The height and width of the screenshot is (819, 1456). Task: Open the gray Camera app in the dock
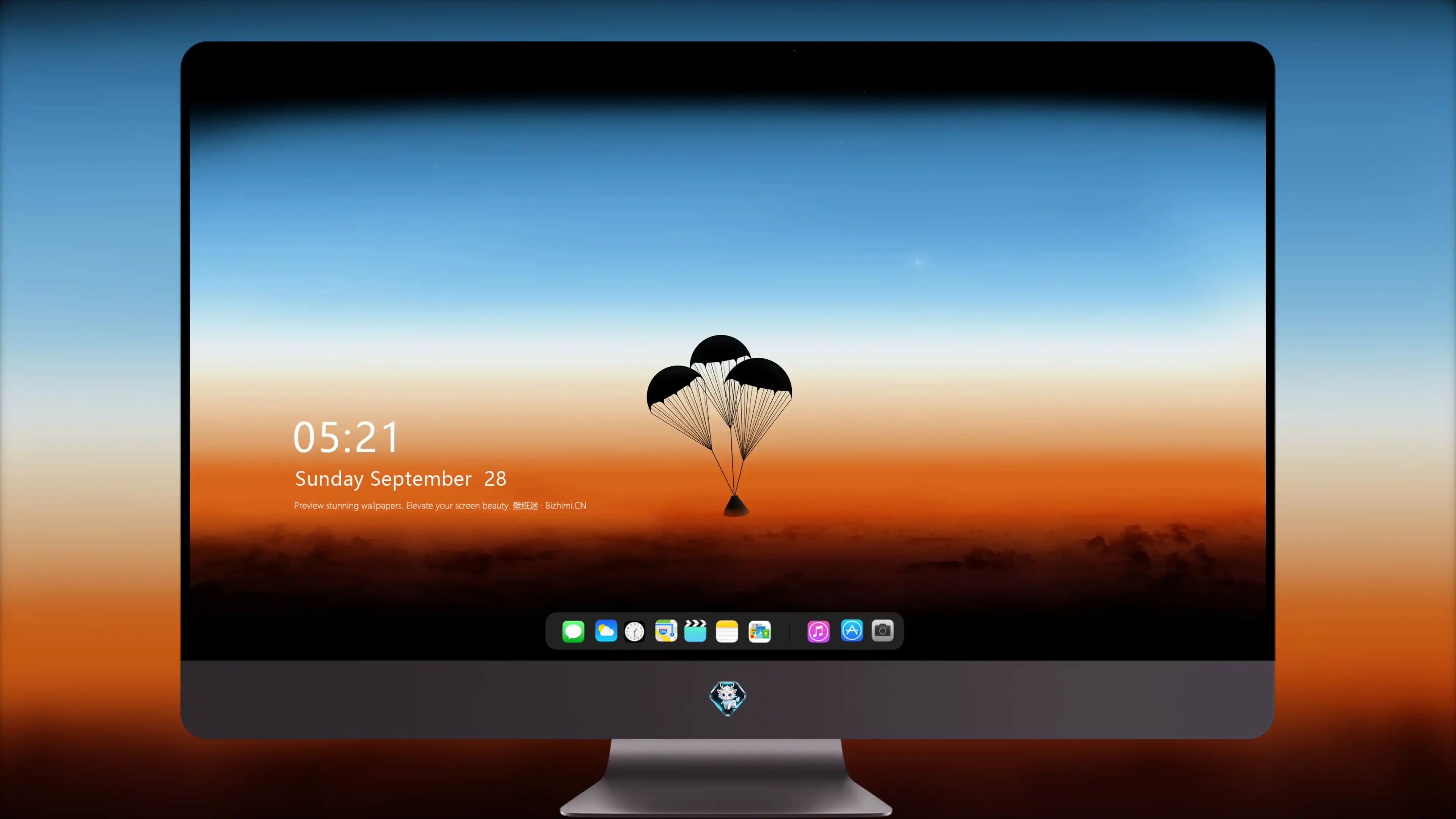(x=882, y=630)
